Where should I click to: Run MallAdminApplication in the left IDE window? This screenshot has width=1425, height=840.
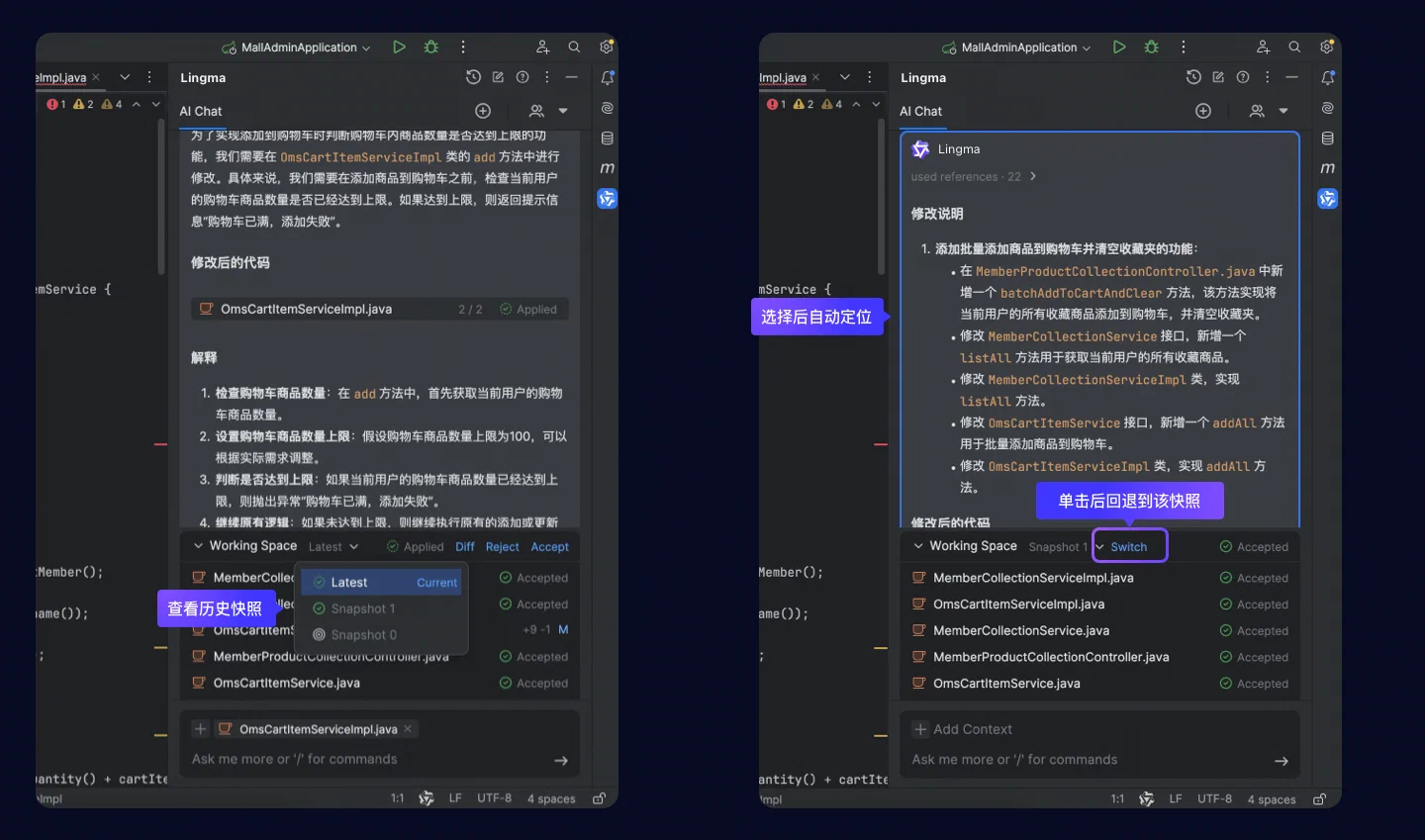click(399, 47)
